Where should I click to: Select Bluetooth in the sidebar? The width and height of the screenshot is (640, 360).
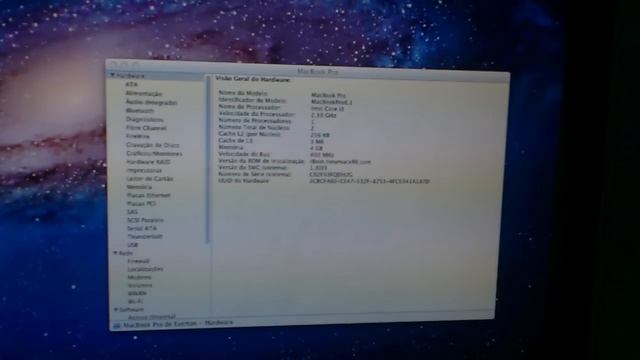pyautogui.click(x=140, y=111)
